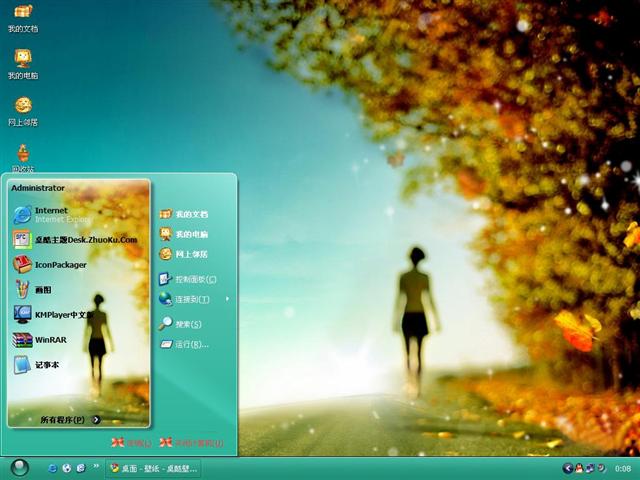Image resolution: width=640 pixels, height=480 pixels.
Task: Click the 0:08 taskbar clock
Action: (x=623, y=469)
